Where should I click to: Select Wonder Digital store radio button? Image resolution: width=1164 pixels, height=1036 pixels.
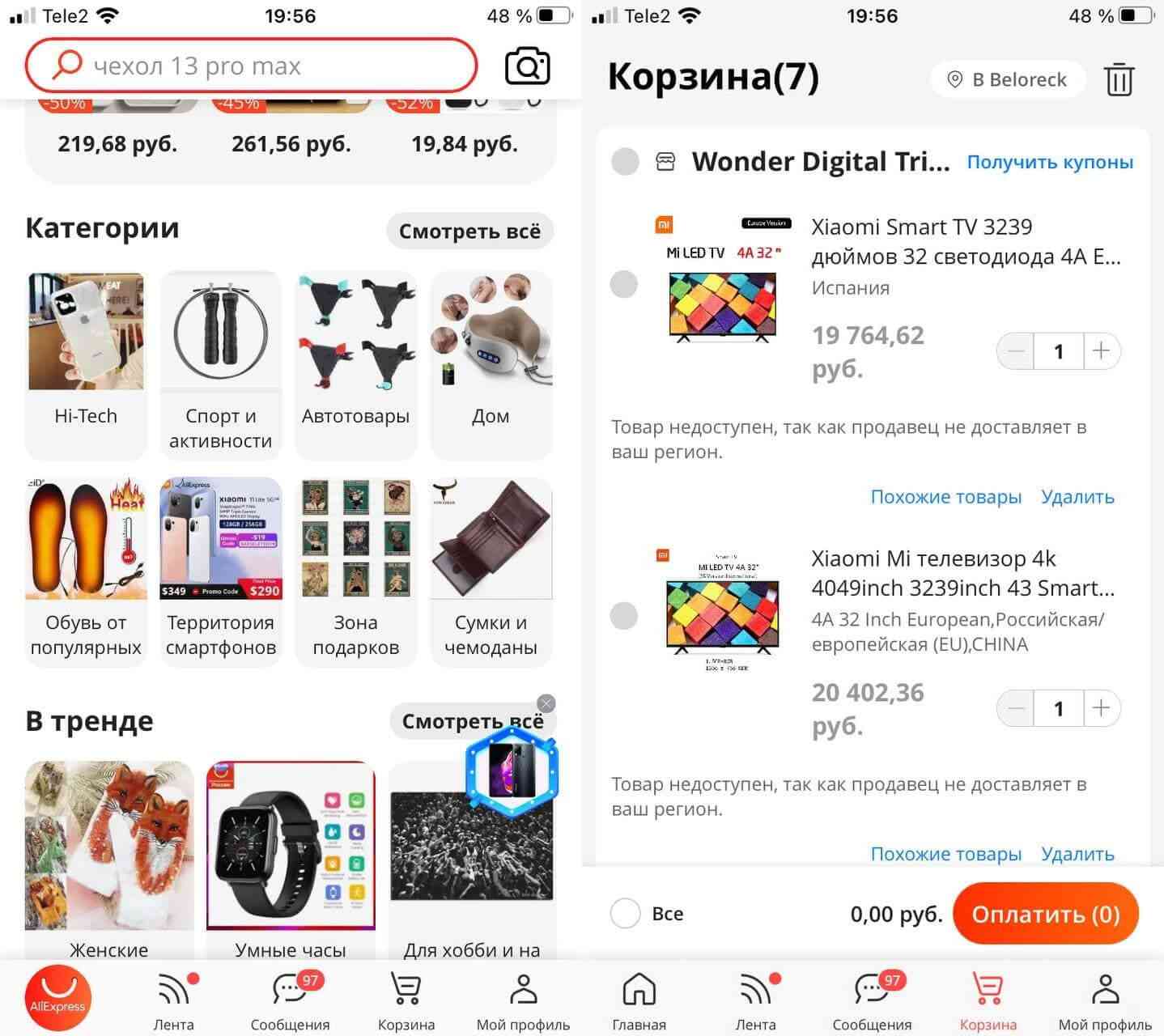(625, 161)
